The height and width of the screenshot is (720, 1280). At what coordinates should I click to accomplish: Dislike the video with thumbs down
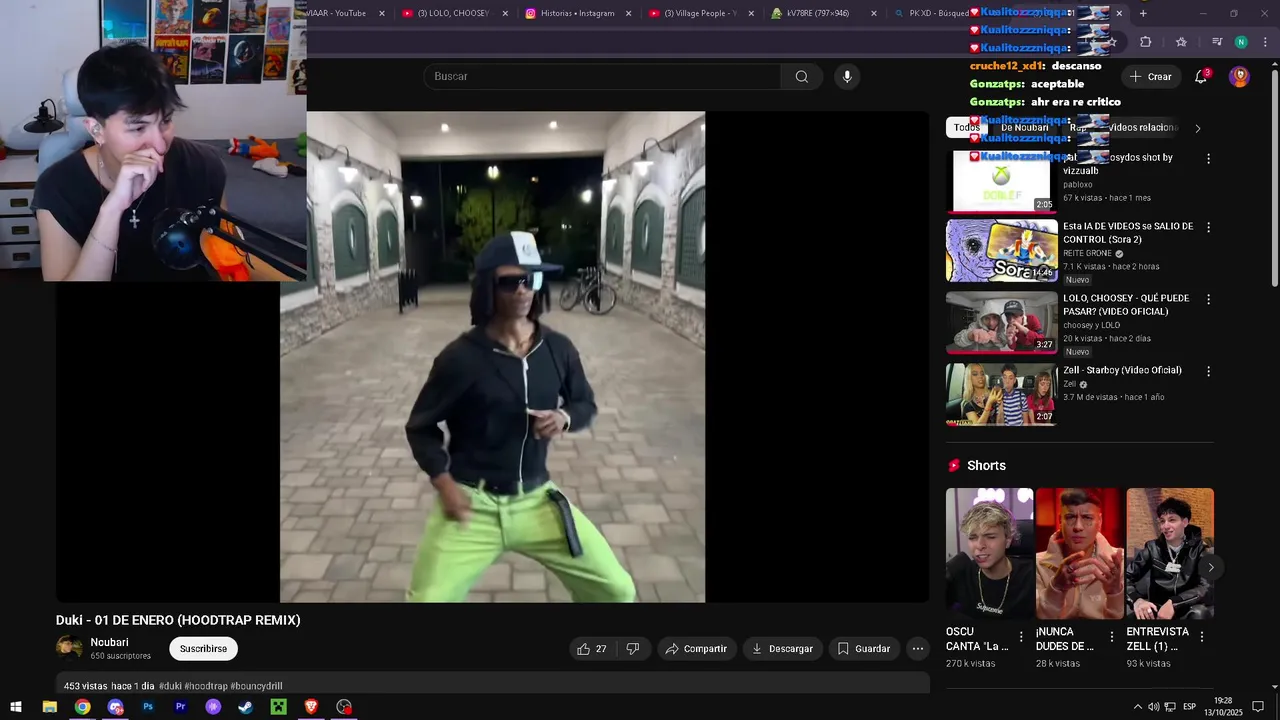click(633, 649)
